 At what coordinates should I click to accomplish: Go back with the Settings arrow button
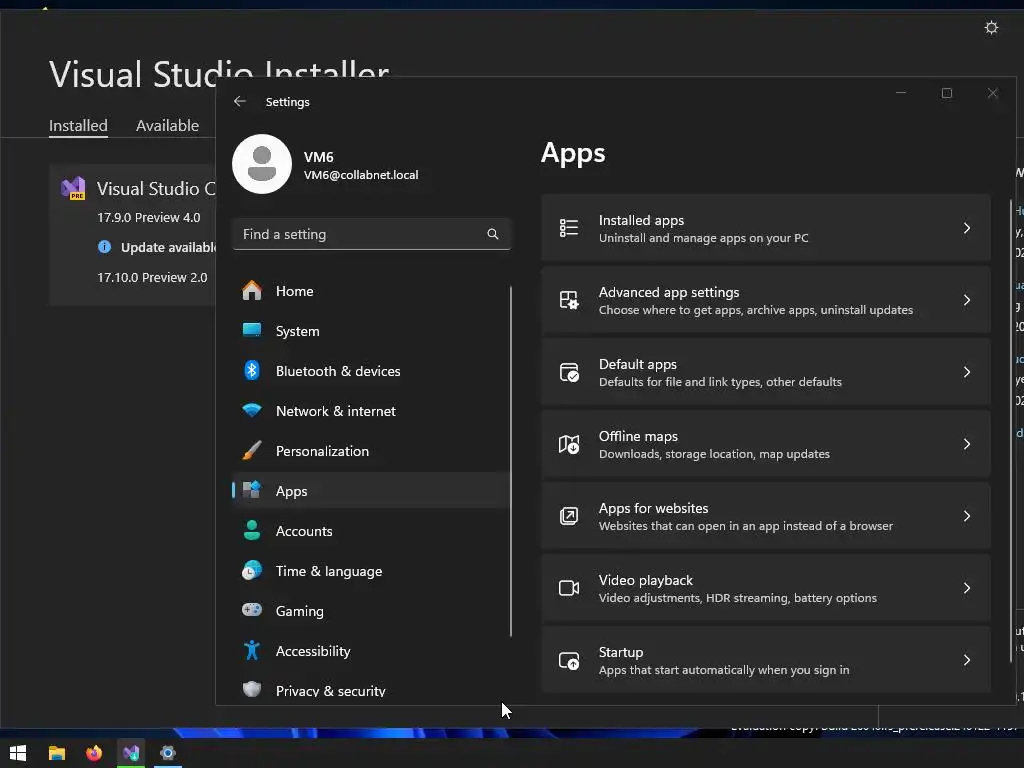click(x=240, y=101)
